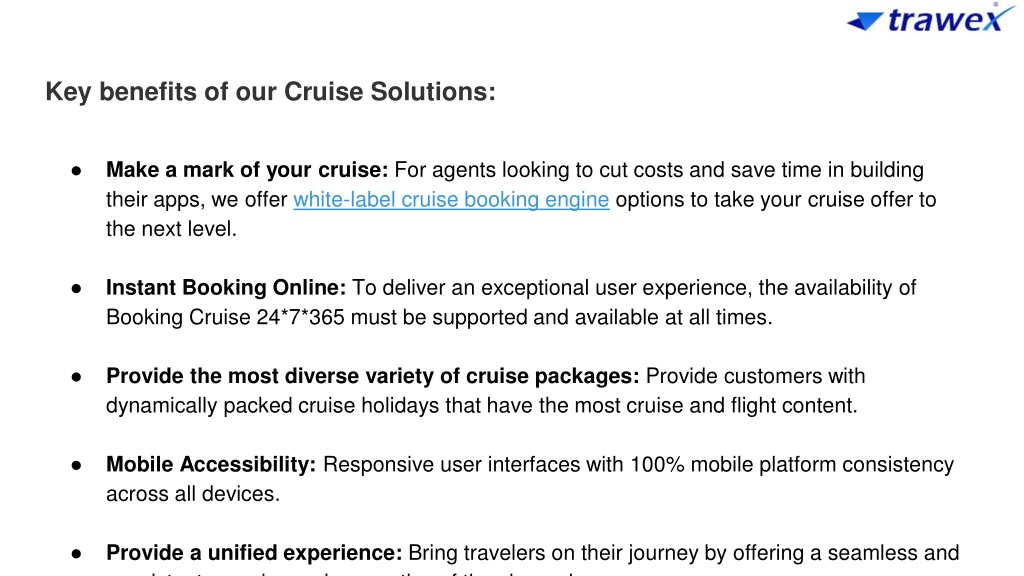1024x576 pixels.
Task: Click the bullet before 'Provide a unified experience'
Action: click(76, 554)
